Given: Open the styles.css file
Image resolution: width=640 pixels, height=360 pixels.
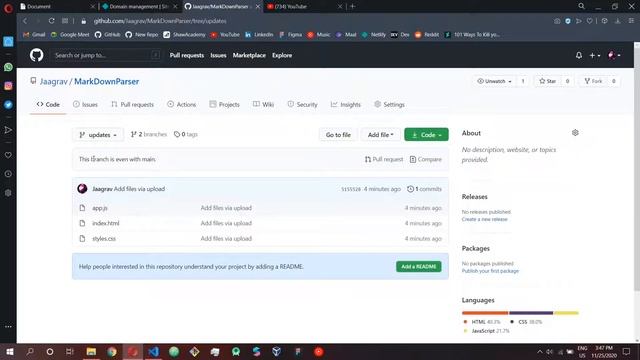Looking at the screenshot, I should pos(104,238).
